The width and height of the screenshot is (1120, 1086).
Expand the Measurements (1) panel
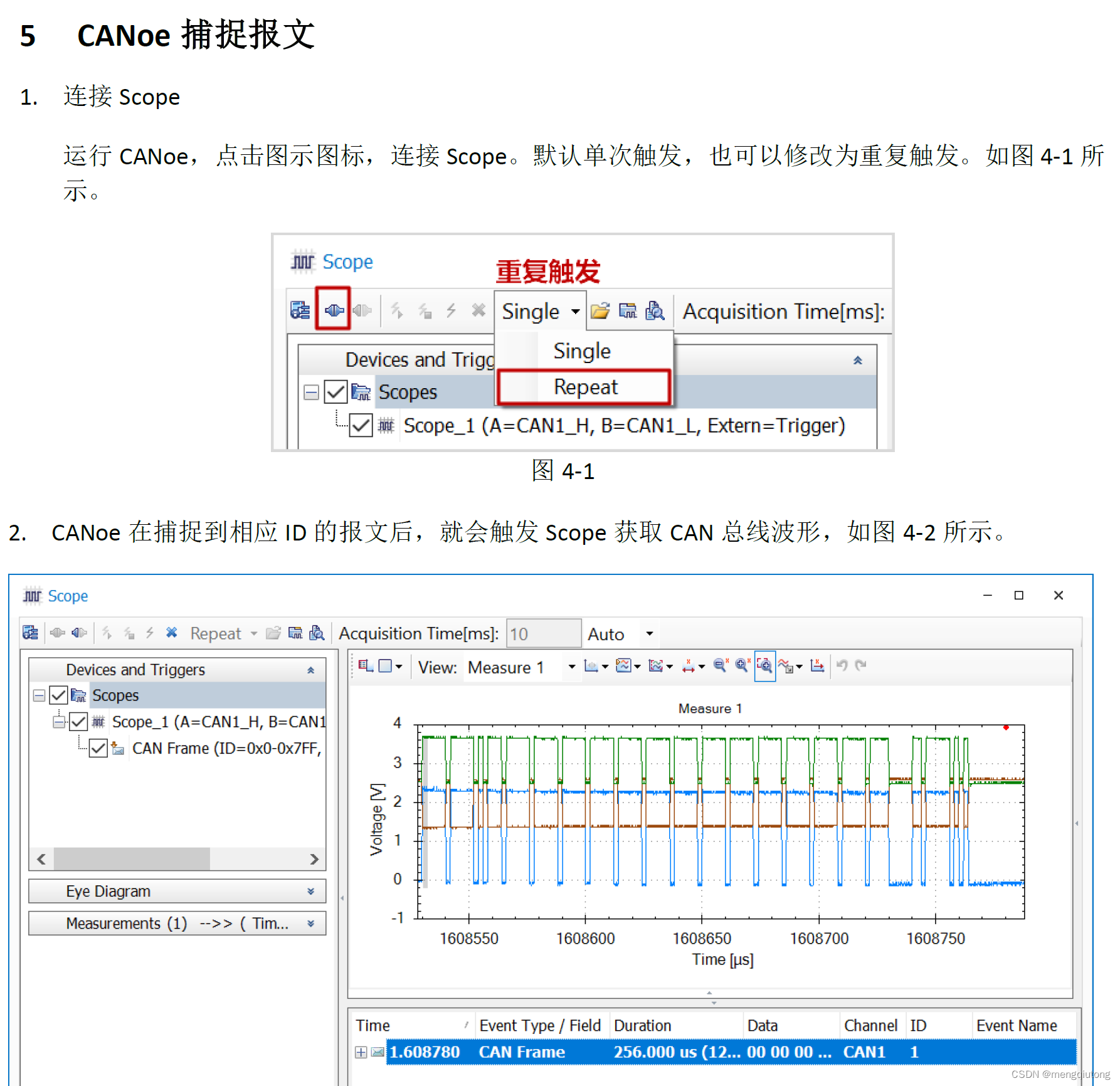coord(310,924)
